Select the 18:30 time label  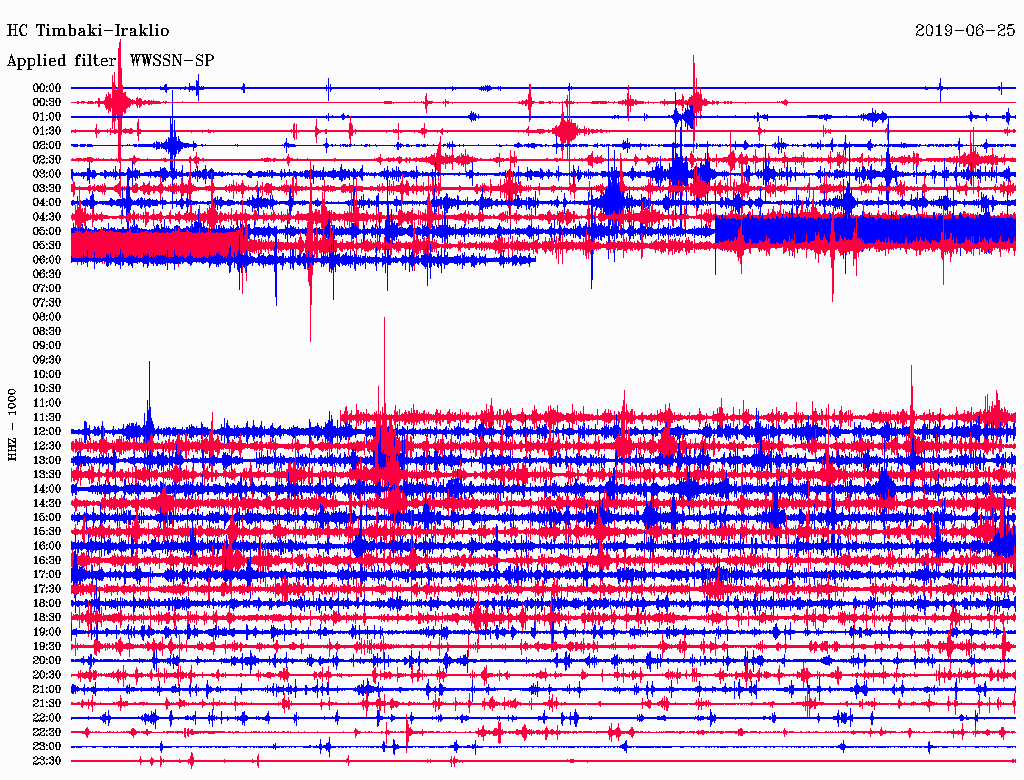pos(47,618)
